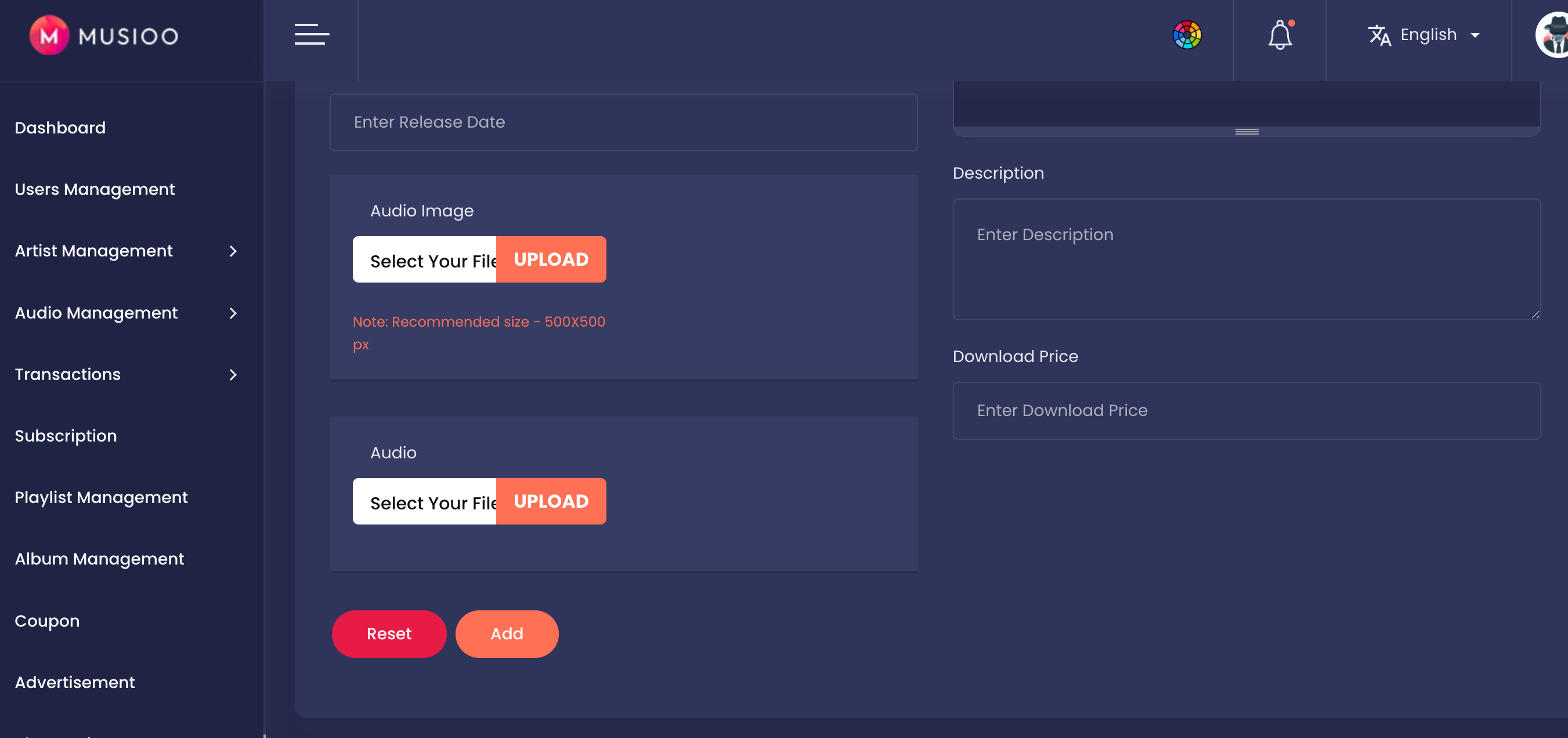Click the editor resize grip bar
The width and height of the screenshot is (1568, 738).
[1247, 132]
